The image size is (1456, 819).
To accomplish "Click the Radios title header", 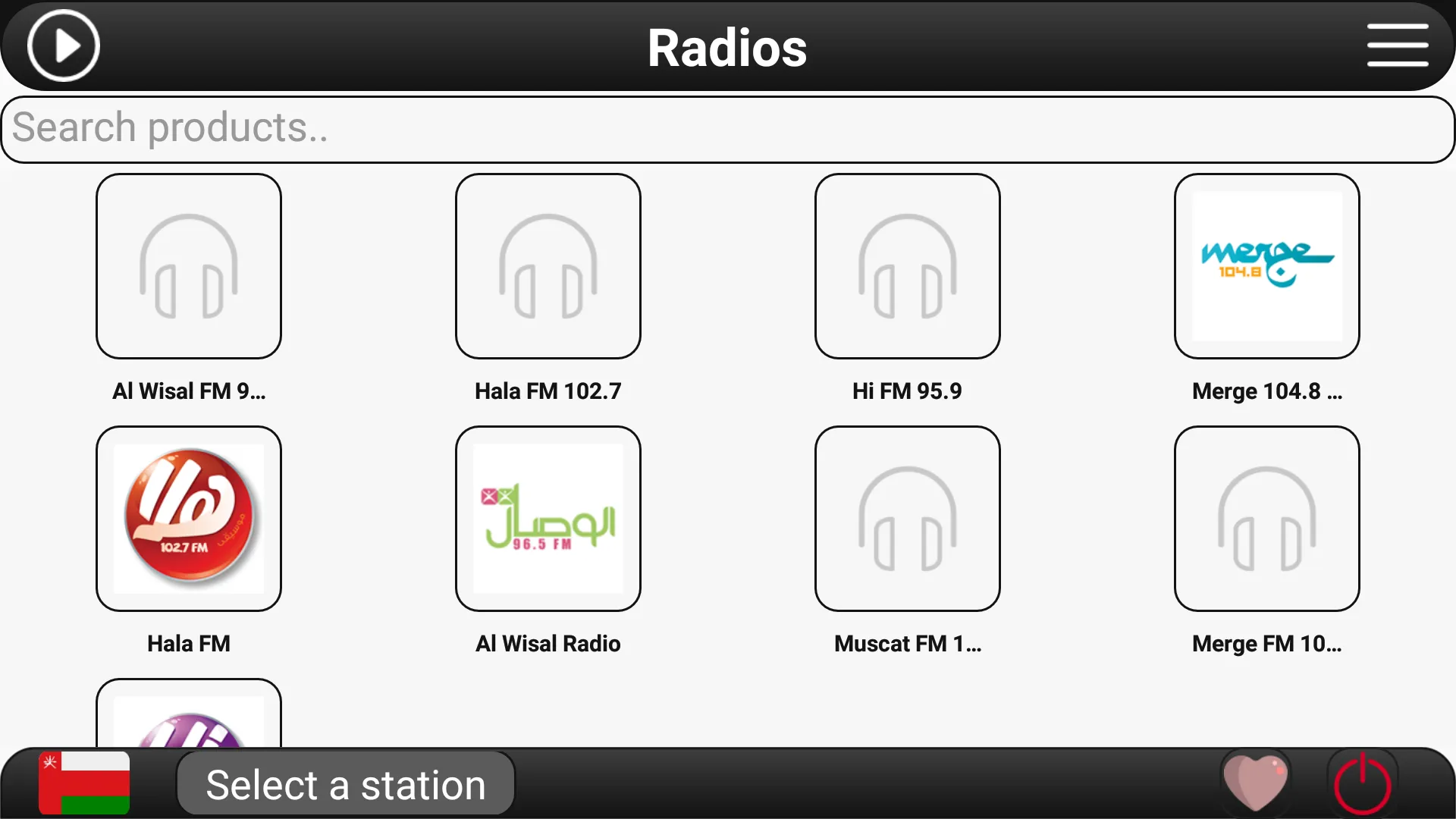I will 728,47.
